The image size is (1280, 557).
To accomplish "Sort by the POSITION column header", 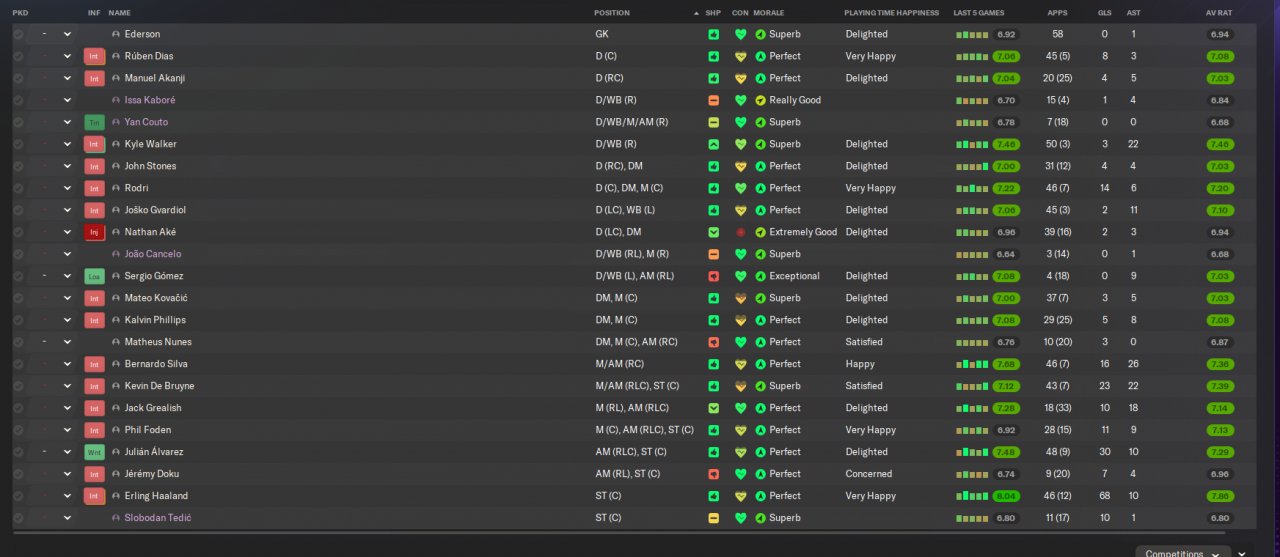I will pos(612,13).
